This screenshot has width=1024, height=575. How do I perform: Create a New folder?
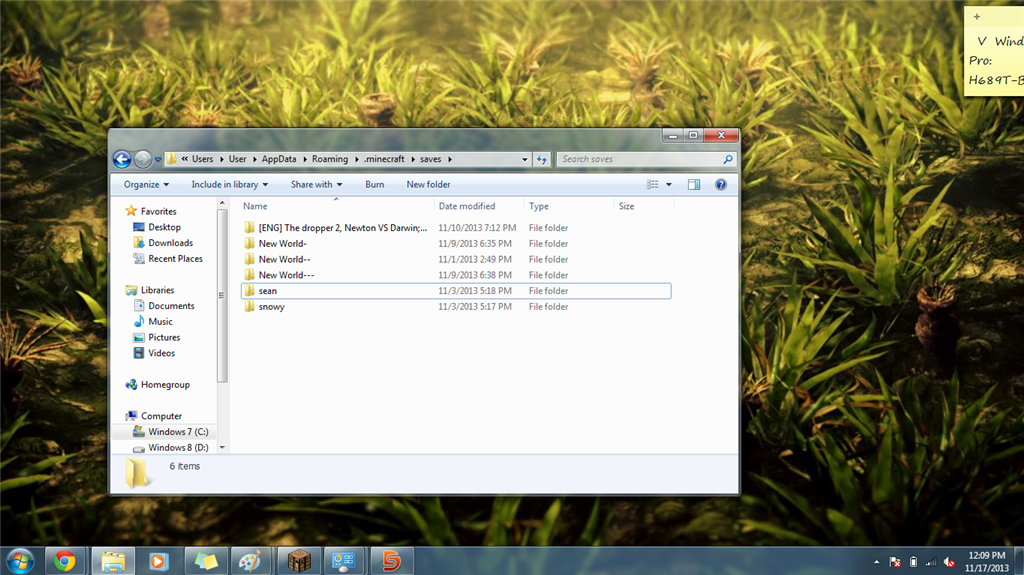tap(428, 184)
